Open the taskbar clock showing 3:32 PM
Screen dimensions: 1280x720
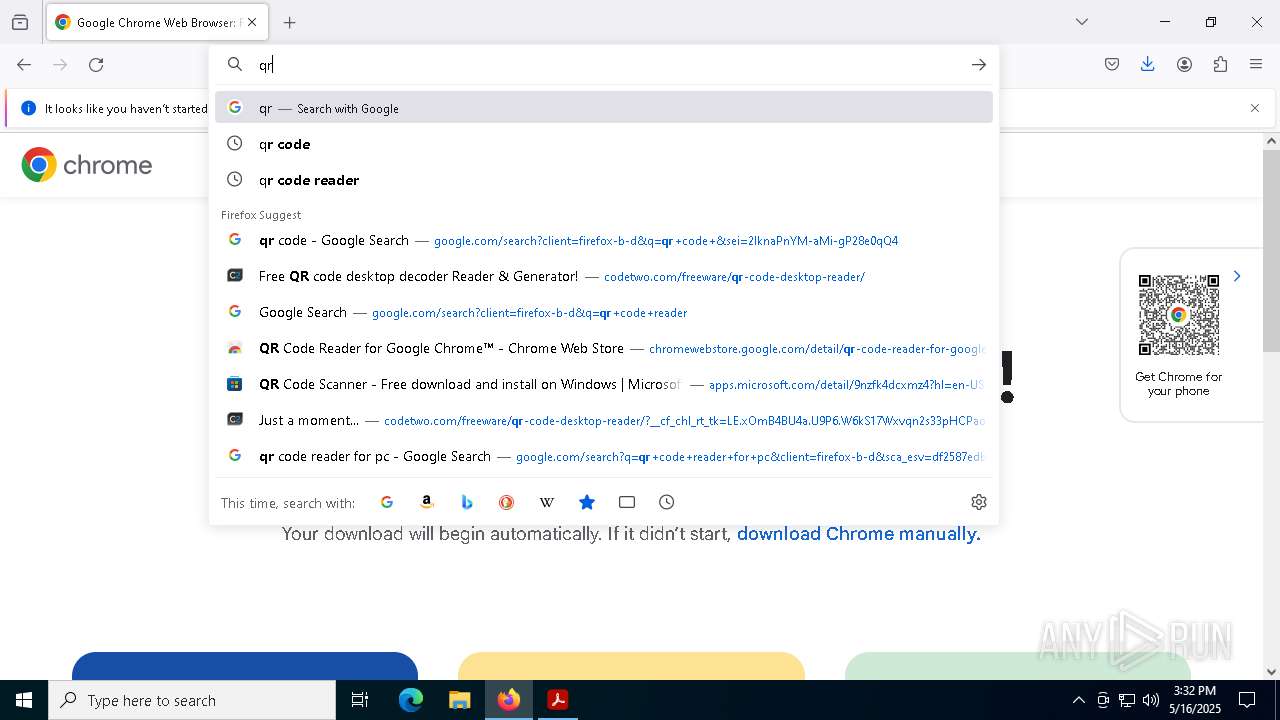click(1195, 700)
